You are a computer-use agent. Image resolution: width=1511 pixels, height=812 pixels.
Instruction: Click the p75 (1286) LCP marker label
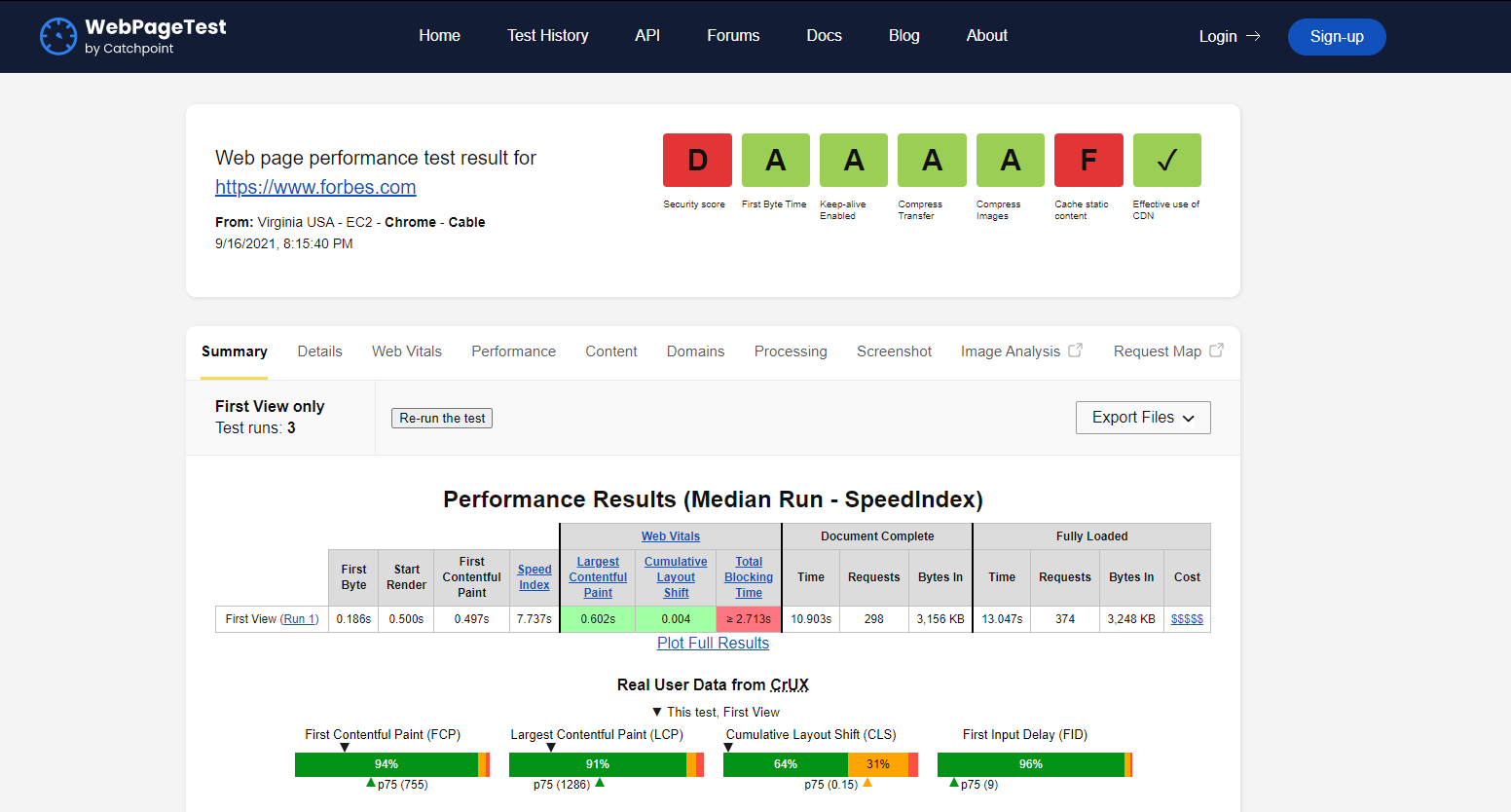tap(562, 785)
